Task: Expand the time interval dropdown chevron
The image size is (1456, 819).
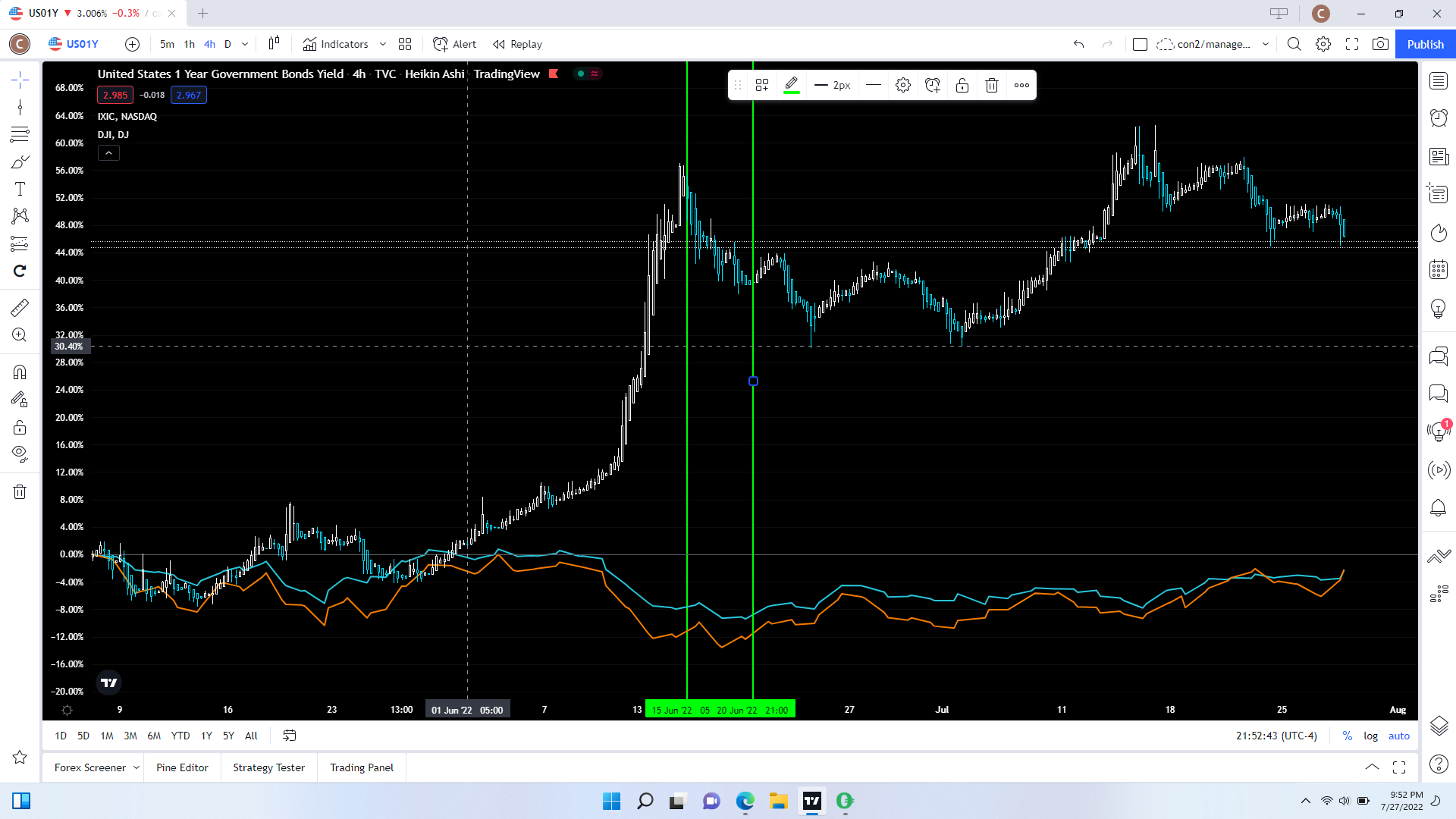Action: tap(245, 44)
